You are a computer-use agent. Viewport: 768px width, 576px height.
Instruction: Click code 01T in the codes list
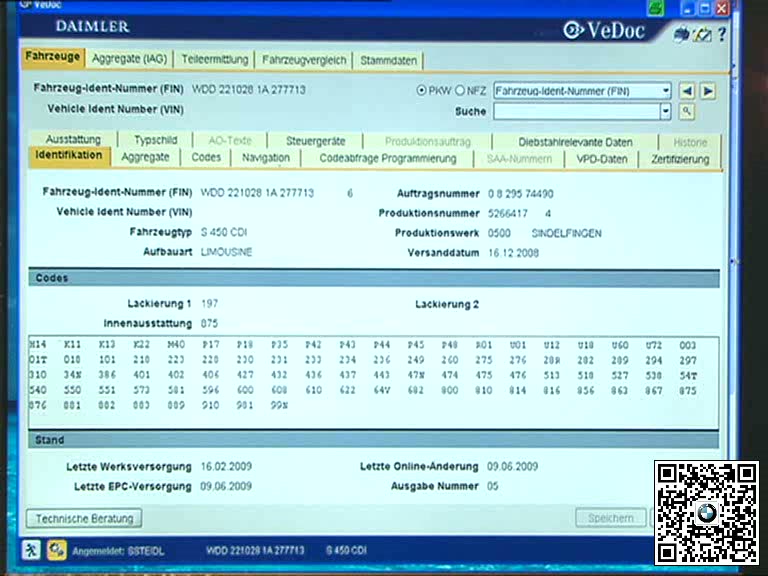coord(38,360)
